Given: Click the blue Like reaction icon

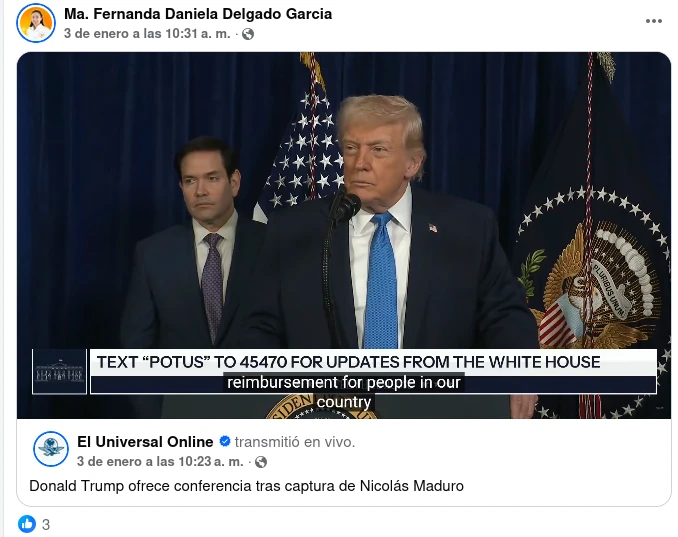Looking at the screenshot, I should (x=27, y=524).
